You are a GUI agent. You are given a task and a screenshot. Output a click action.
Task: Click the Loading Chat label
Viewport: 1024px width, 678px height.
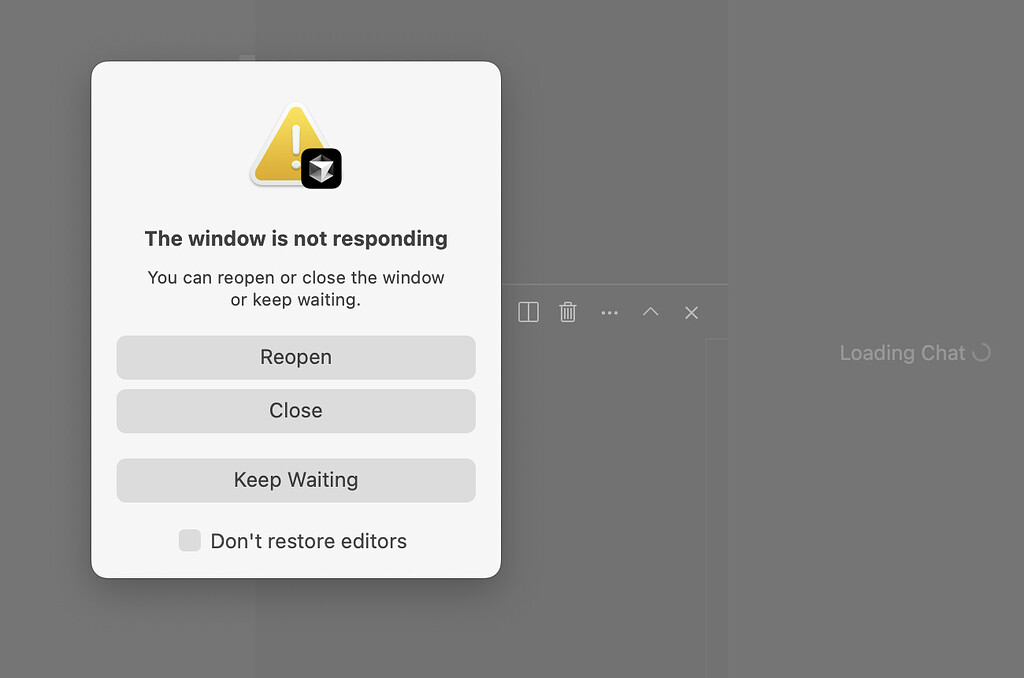(900, 352)
